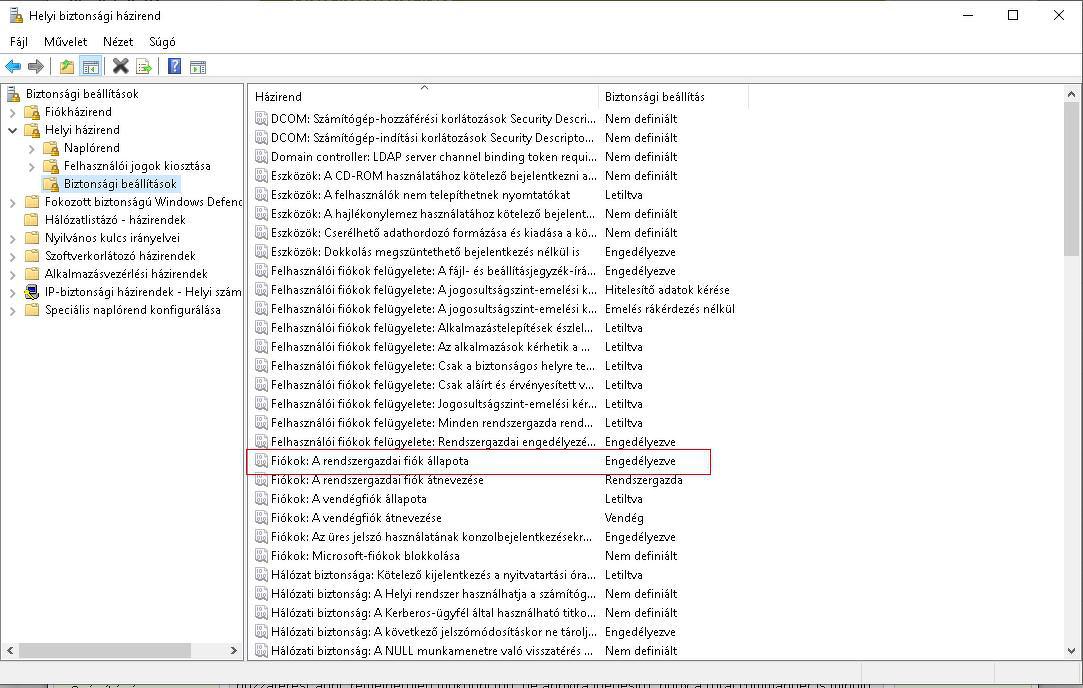Click the policy icon of Fiókok: A vendégfiók állapota
Screen dimensions: 1083x688
261,499
